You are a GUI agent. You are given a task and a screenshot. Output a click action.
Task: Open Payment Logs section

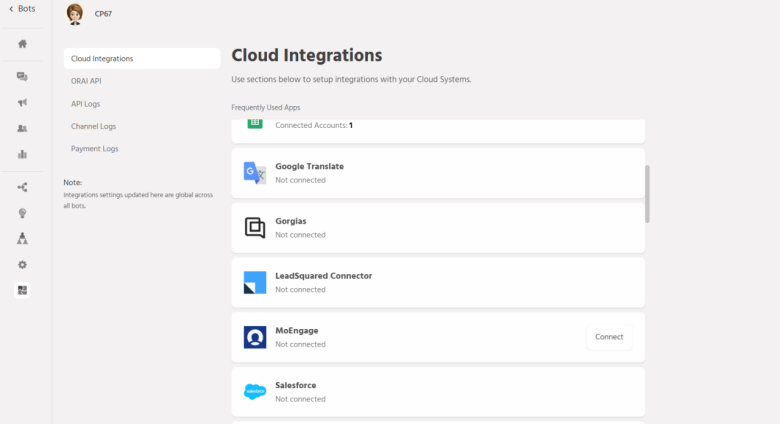click(95, 149)
